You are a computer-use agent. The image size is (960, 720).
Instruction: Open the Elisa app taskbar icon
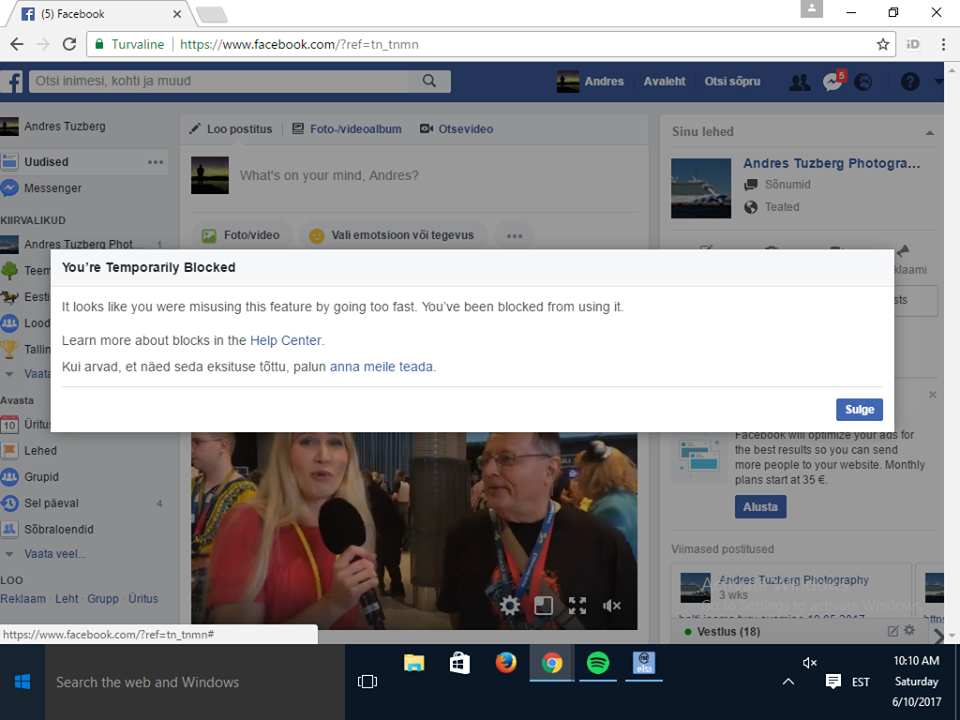(643, 663)
